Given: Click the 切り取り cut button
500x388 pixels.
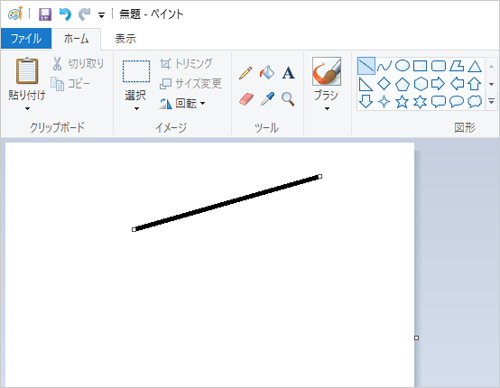Looking at the screenshot, I should pyautogui.click(x=78, y=63).
